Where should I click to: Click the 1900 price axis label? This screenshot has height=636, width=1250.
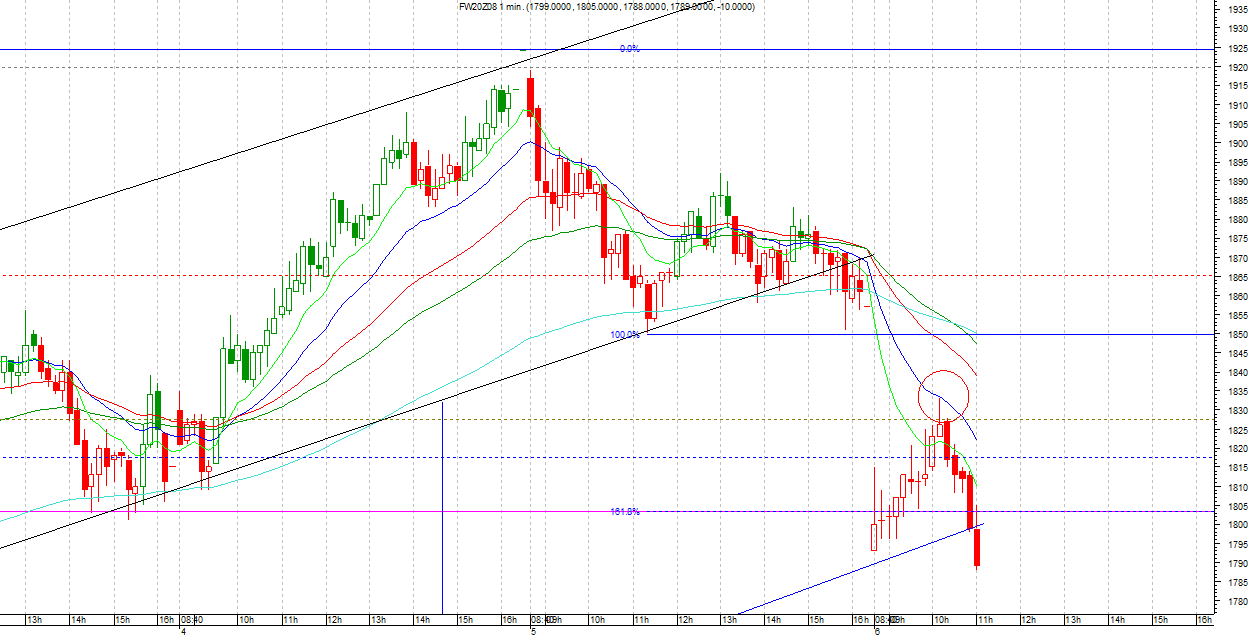pyautogui.click(x=1237, y=144)
